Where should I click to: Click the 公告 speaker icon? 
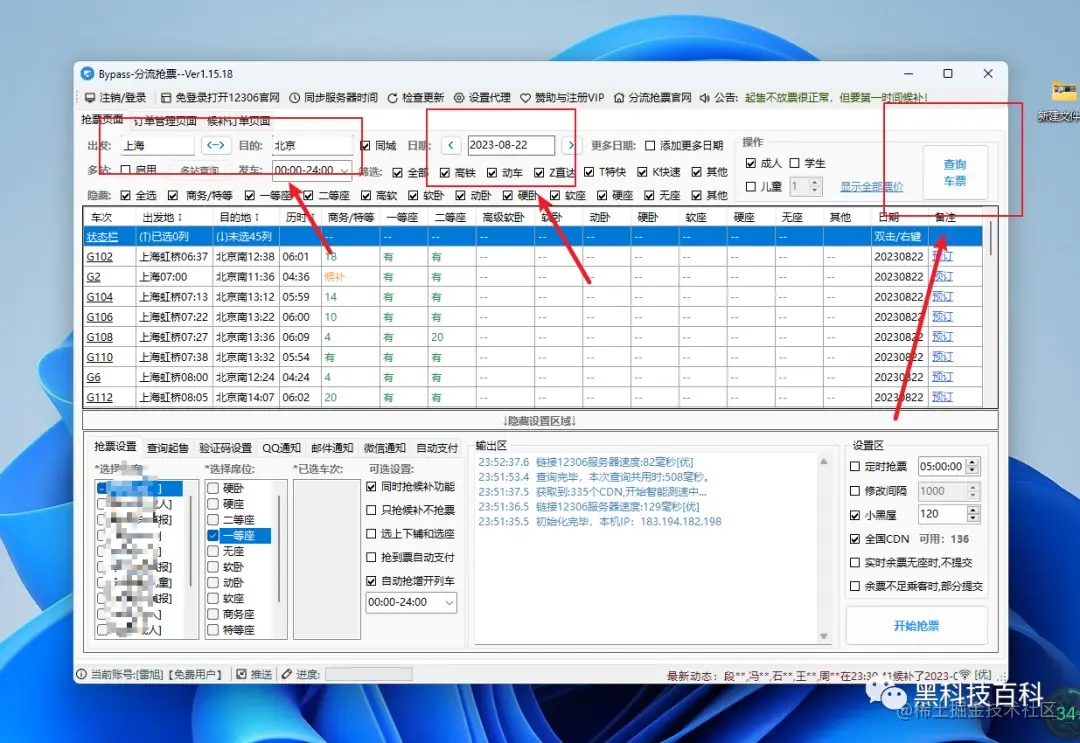[x=705, y=98]
